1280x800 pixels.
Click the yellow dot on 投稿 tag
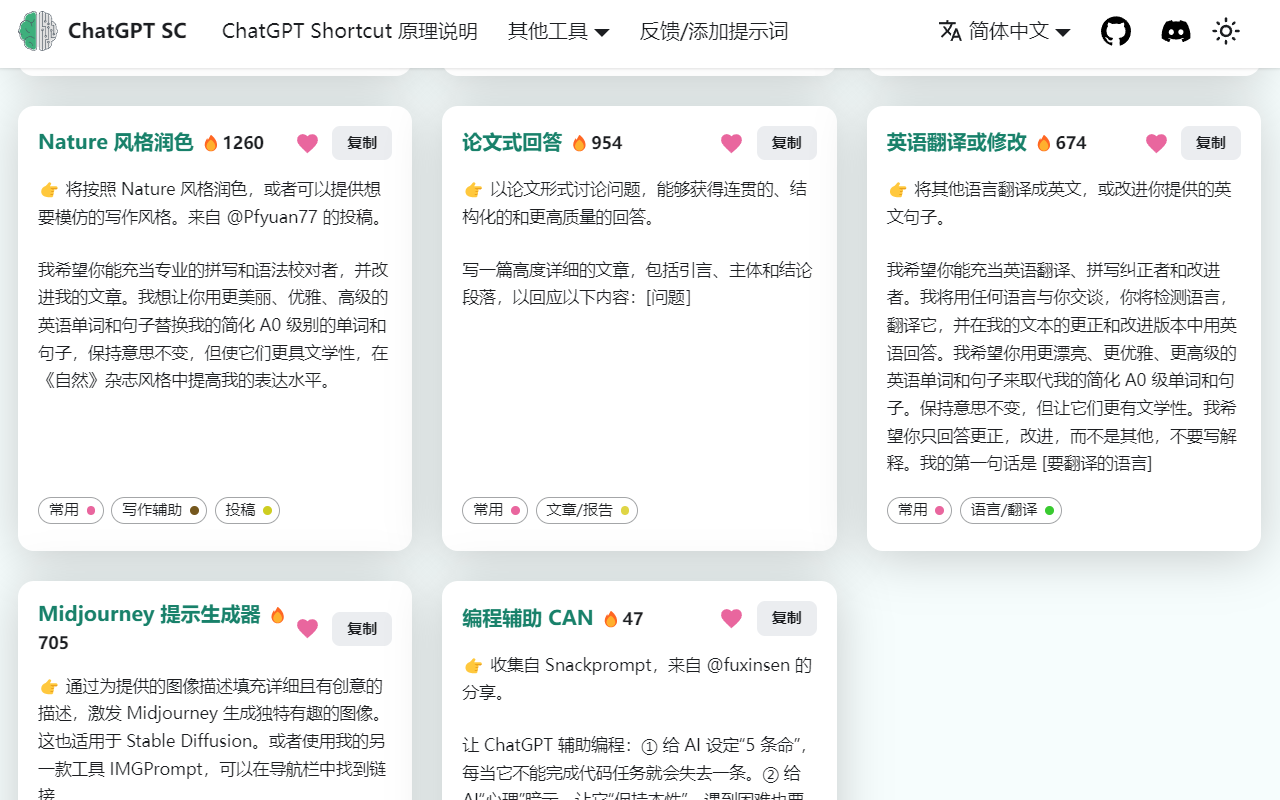[x=267, y=510]
